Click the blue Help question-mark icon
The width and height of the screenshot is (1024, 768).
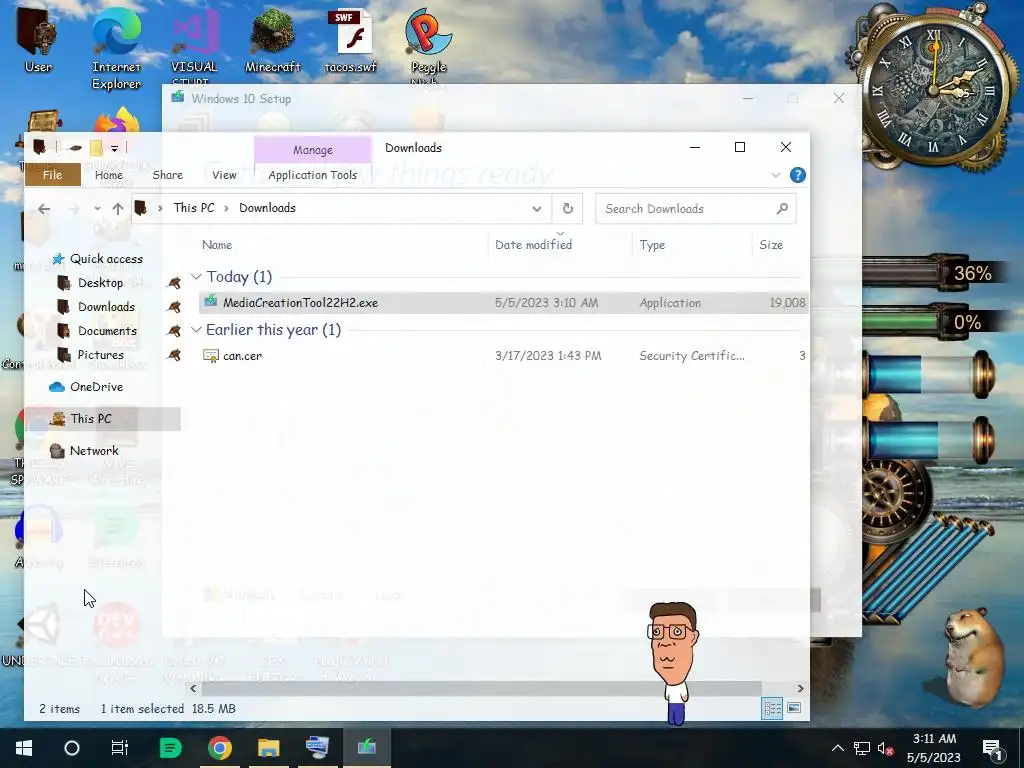[797, 175]
